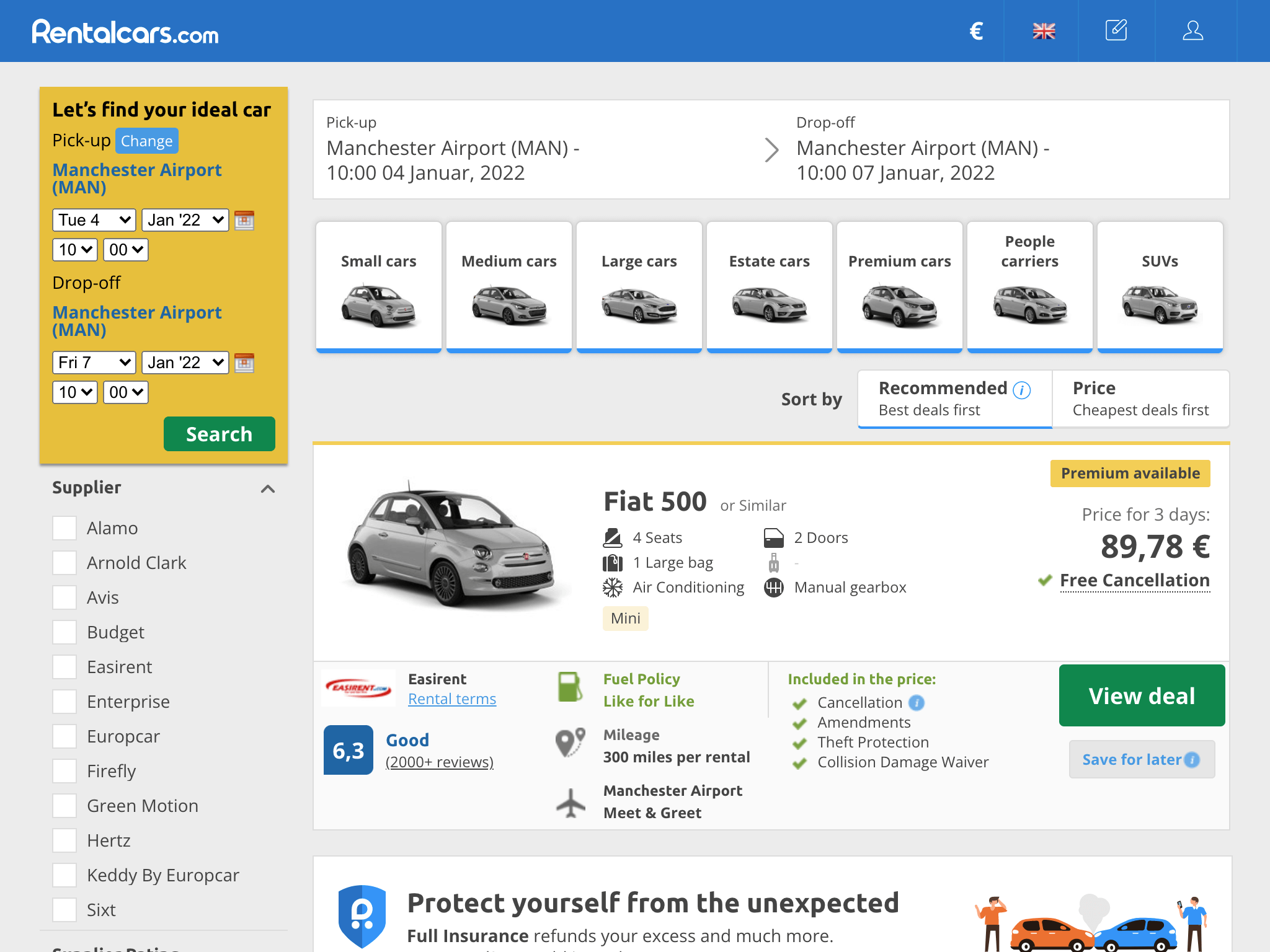Tick the Easirent supplier checkbox

point(64,667)
